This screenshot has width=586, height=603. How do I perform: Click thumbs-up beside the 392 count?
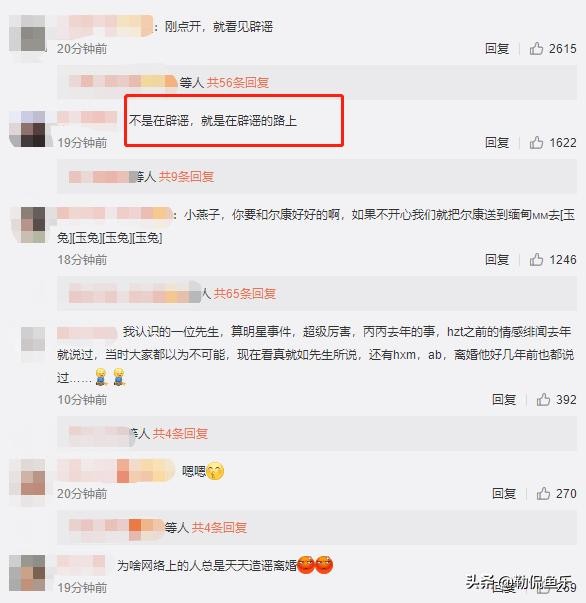[x=543, y=400]
